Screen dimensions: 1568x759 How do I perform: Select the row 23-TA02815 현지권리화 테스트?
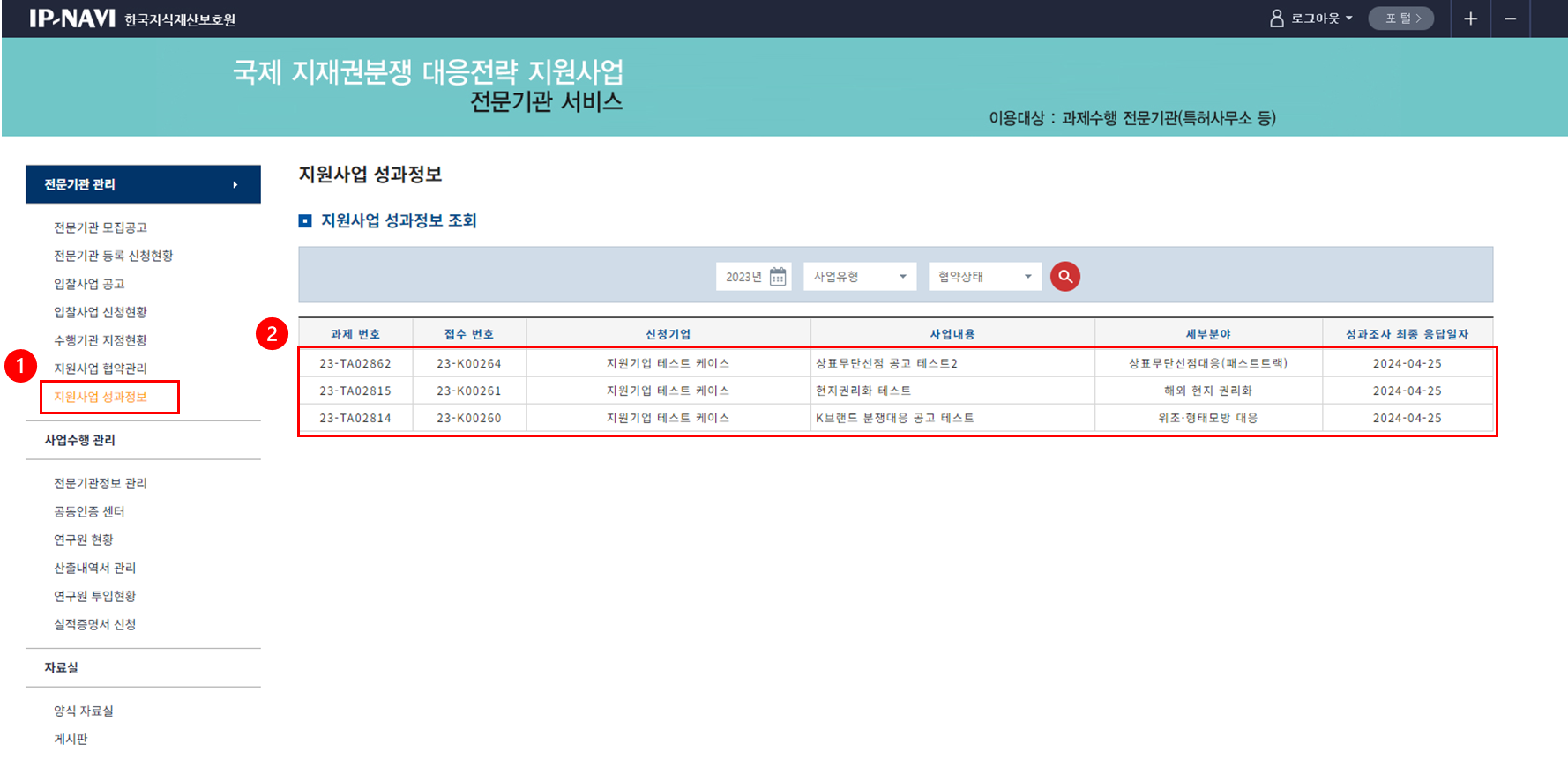coord(863,391)
